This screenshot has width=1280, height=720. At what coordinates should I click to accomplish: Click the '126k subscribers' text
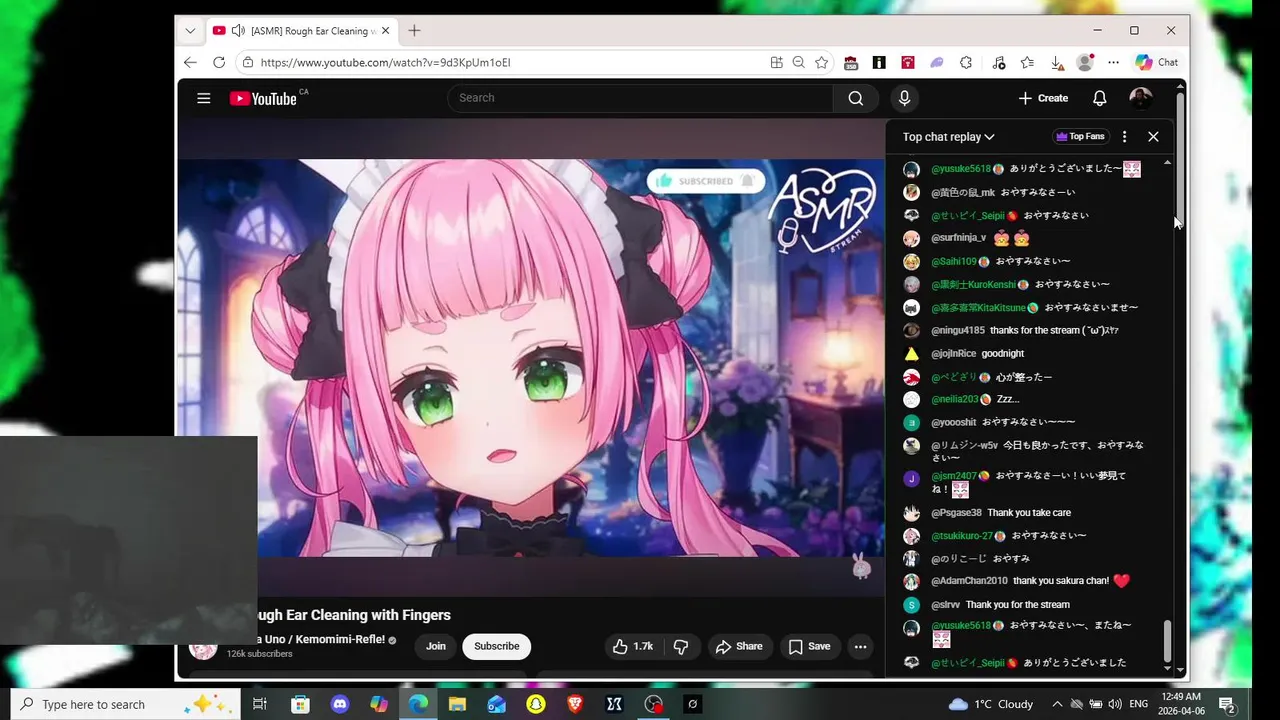(260, 654)
